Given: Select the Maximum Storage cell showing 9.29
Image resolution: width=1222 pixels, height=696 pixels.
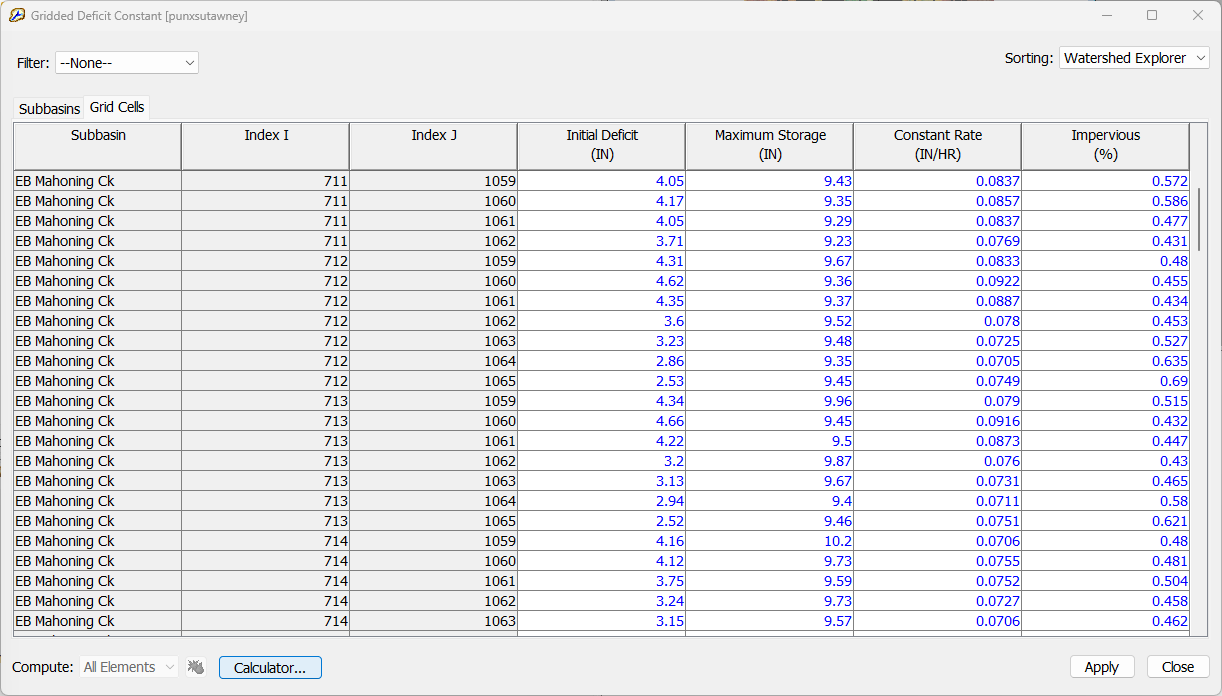Looking at the screenshot, I should point(770,221).
